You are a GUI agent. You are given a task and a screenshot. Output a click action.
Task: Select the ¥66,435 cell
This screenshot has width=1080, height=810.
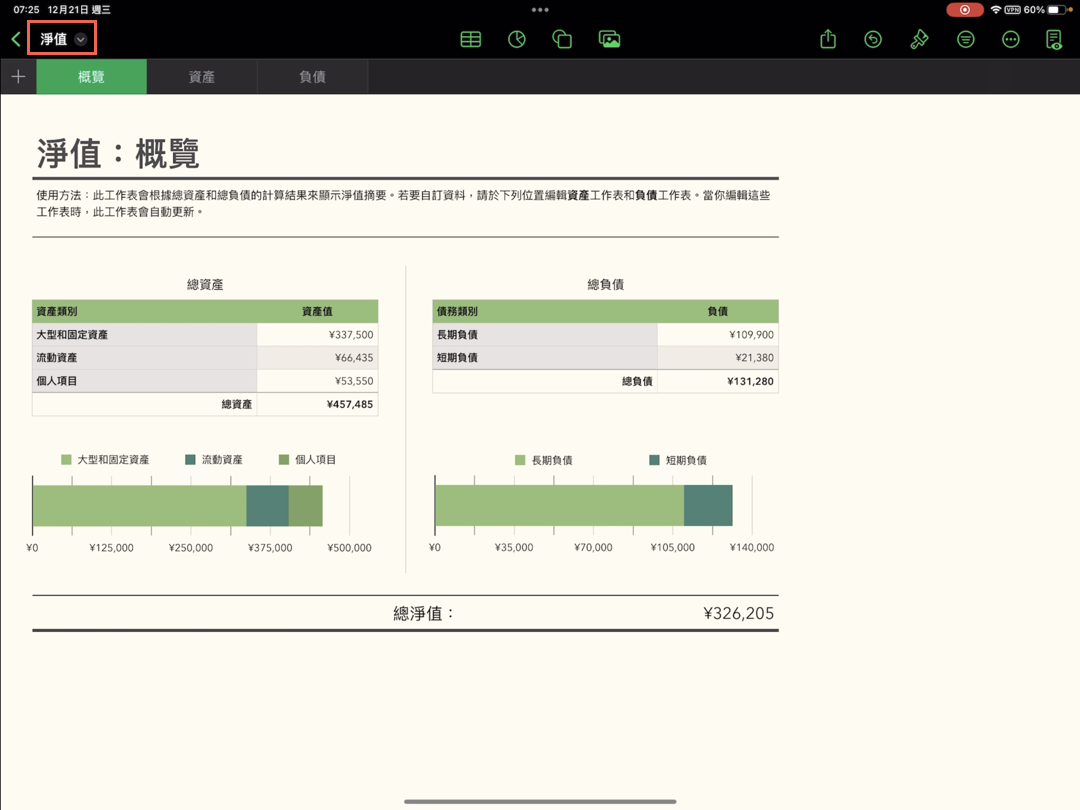point(318,357)
